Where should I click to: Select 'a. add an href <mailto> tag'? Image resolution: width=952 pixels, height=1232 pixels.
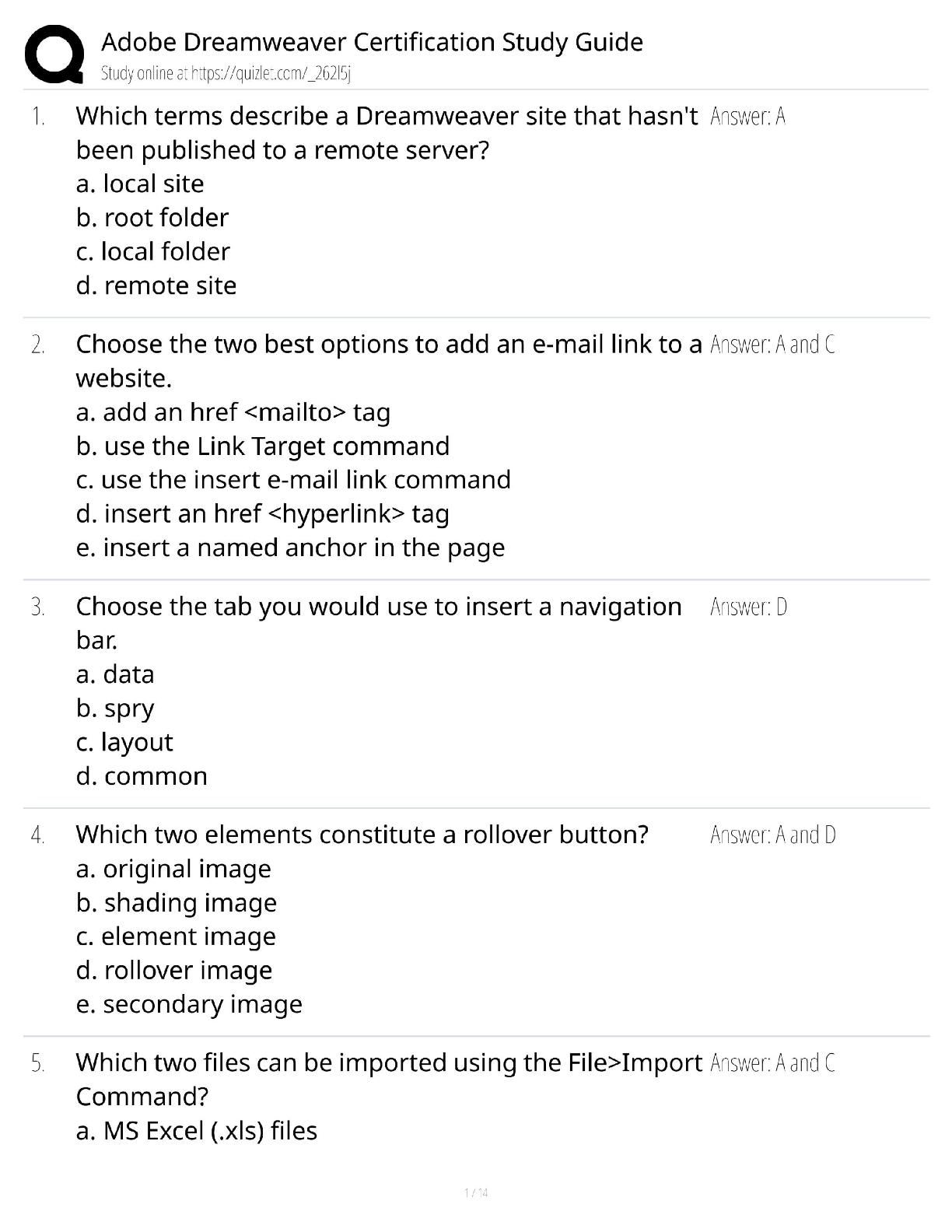pos(233,412)
